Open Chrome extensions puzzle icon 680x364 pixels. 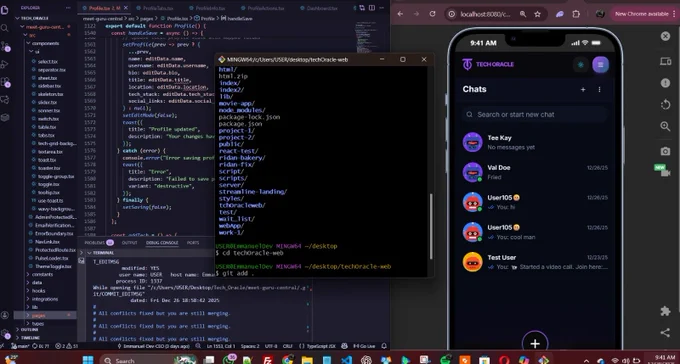coord(576,14)
